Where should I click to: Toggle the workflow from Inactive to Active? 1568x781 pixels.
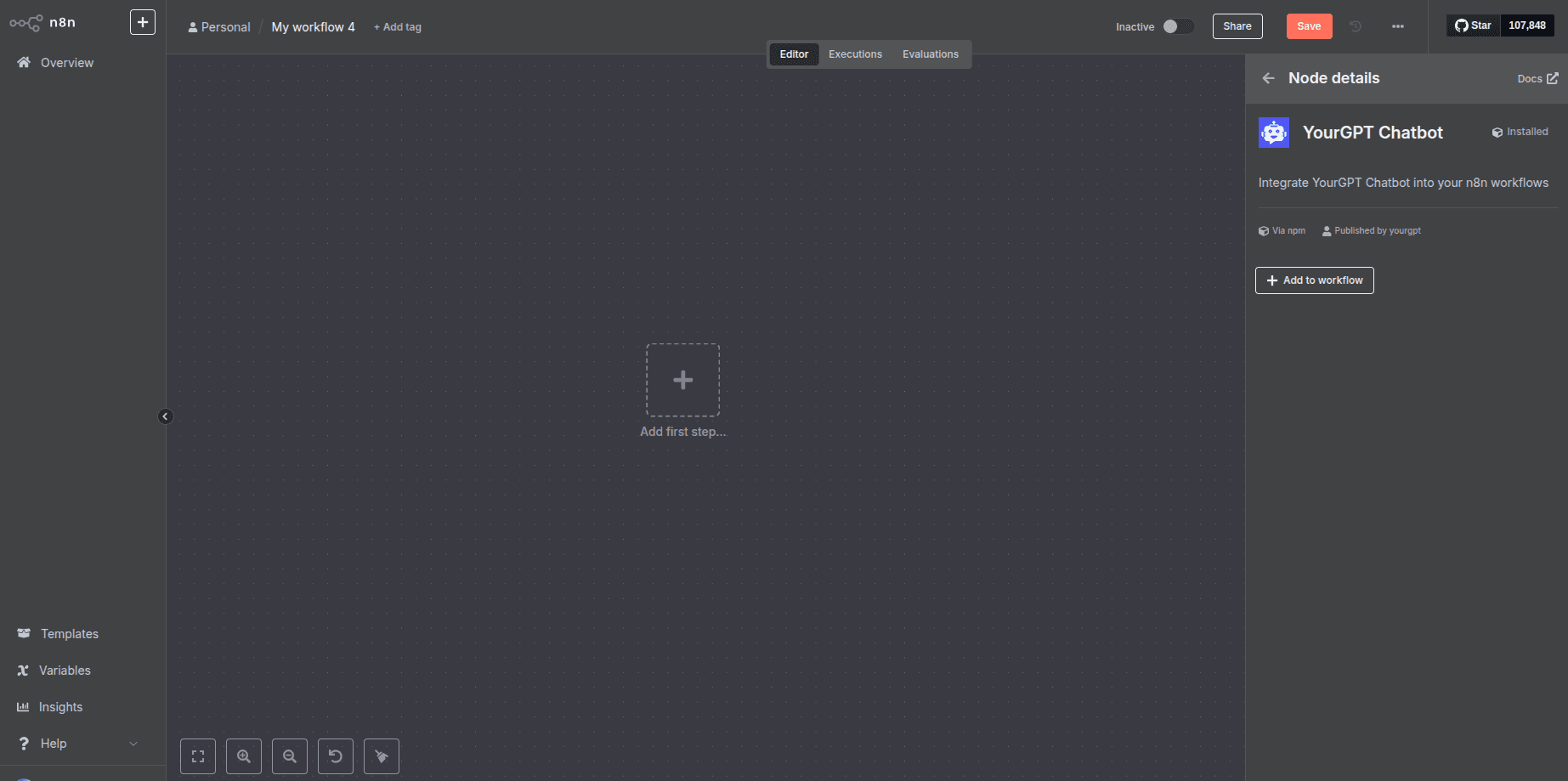click(1180, 26)
